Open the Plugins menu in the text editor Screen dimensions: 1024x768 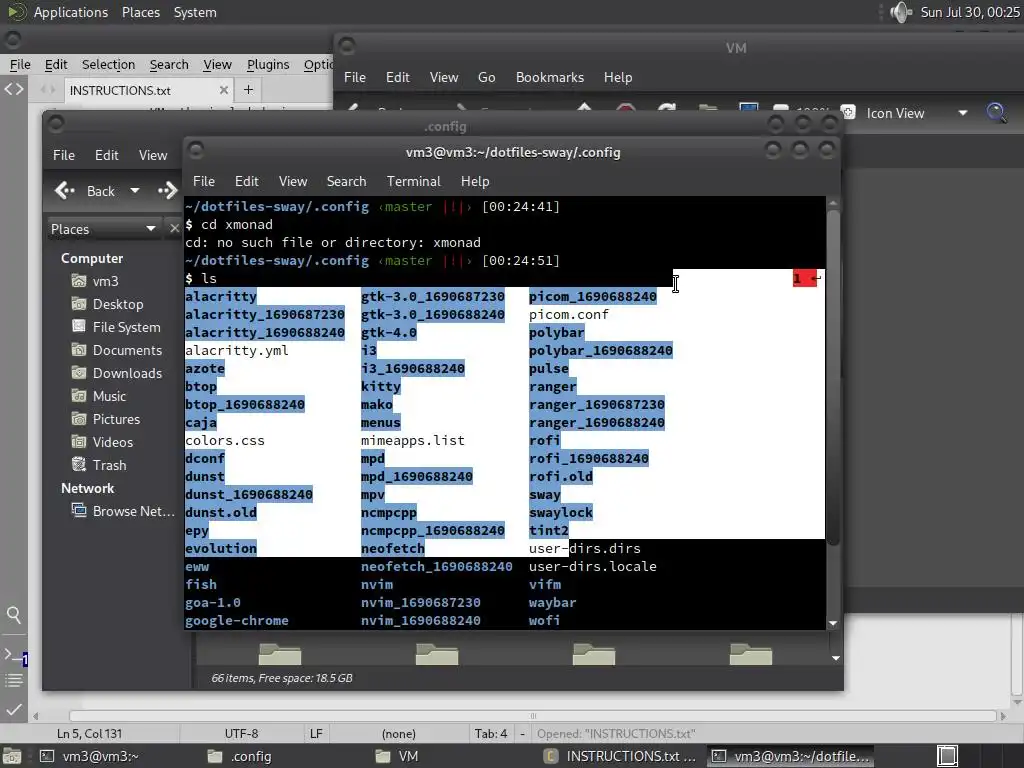point(268,65)
